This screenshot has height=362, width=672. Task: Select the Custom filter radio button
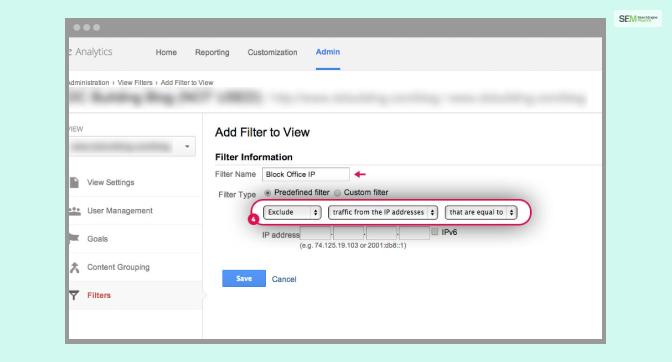coord(337,193)
